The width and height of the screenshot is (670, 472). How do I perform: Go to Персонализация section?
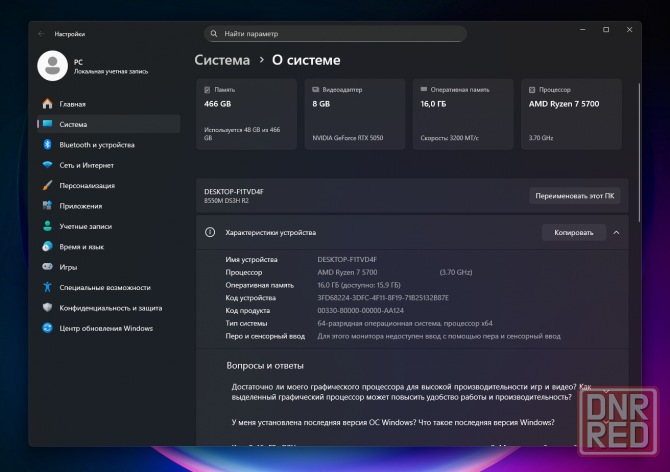click(x=109, y=185)
